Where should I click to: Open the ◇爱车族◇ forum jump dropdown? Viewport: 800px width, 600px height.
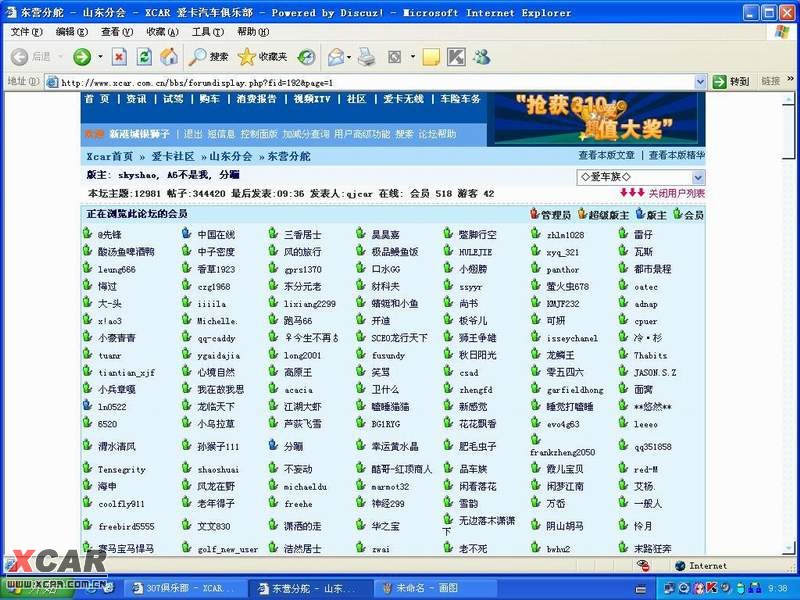pyautogui.click(x=698, y=178)
